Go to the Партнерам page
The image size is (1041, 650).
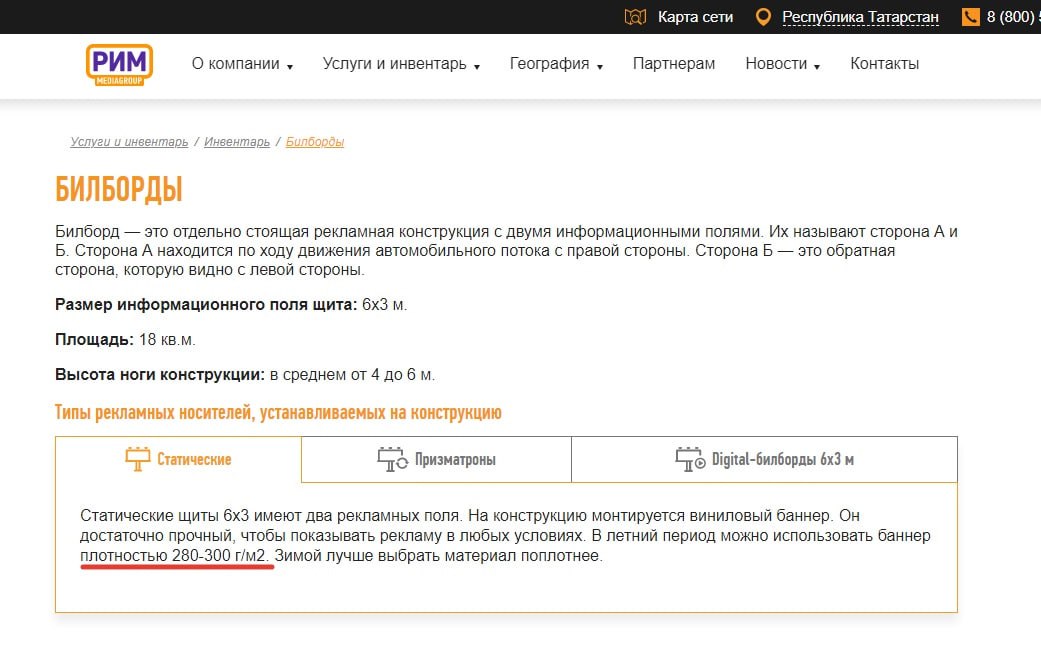click(x=674, y=64)
